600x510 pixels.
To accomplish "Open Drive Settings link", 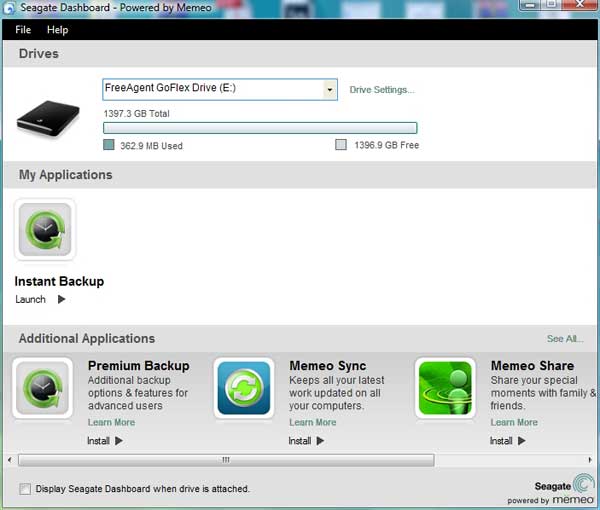I will coord(382,90).
